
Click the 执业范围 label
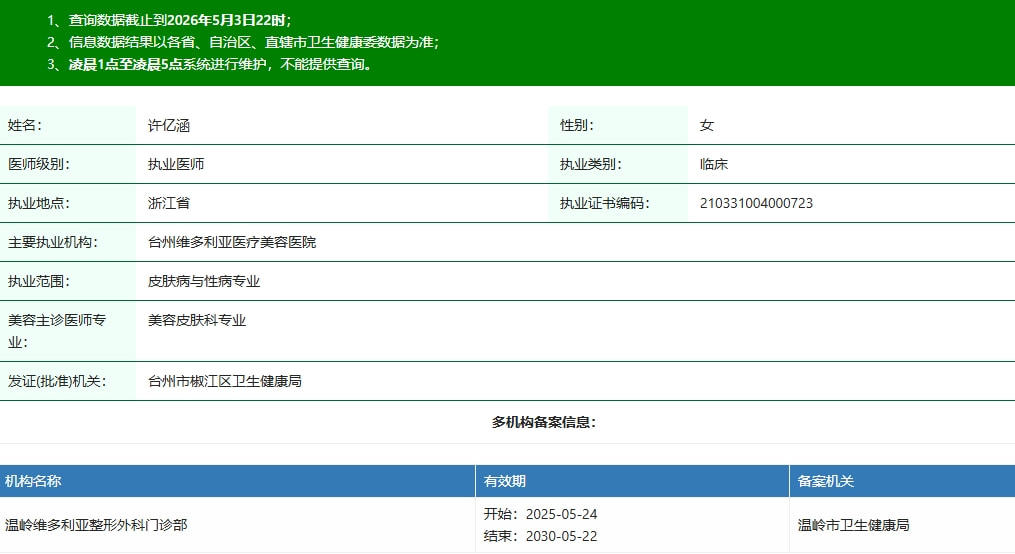[39, 282]
